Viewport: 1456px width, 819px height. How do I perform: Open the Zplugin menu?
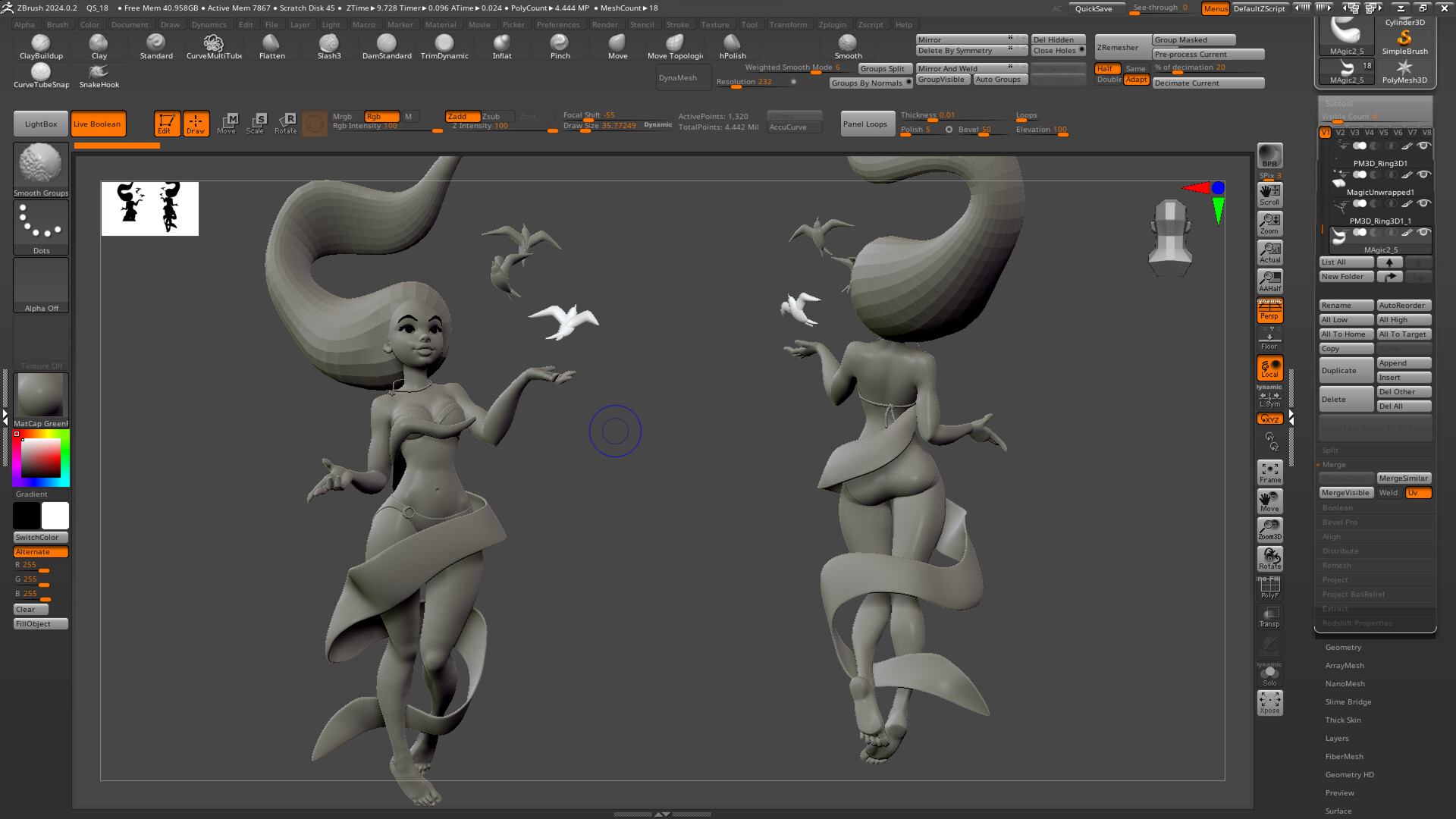(832, 24)
